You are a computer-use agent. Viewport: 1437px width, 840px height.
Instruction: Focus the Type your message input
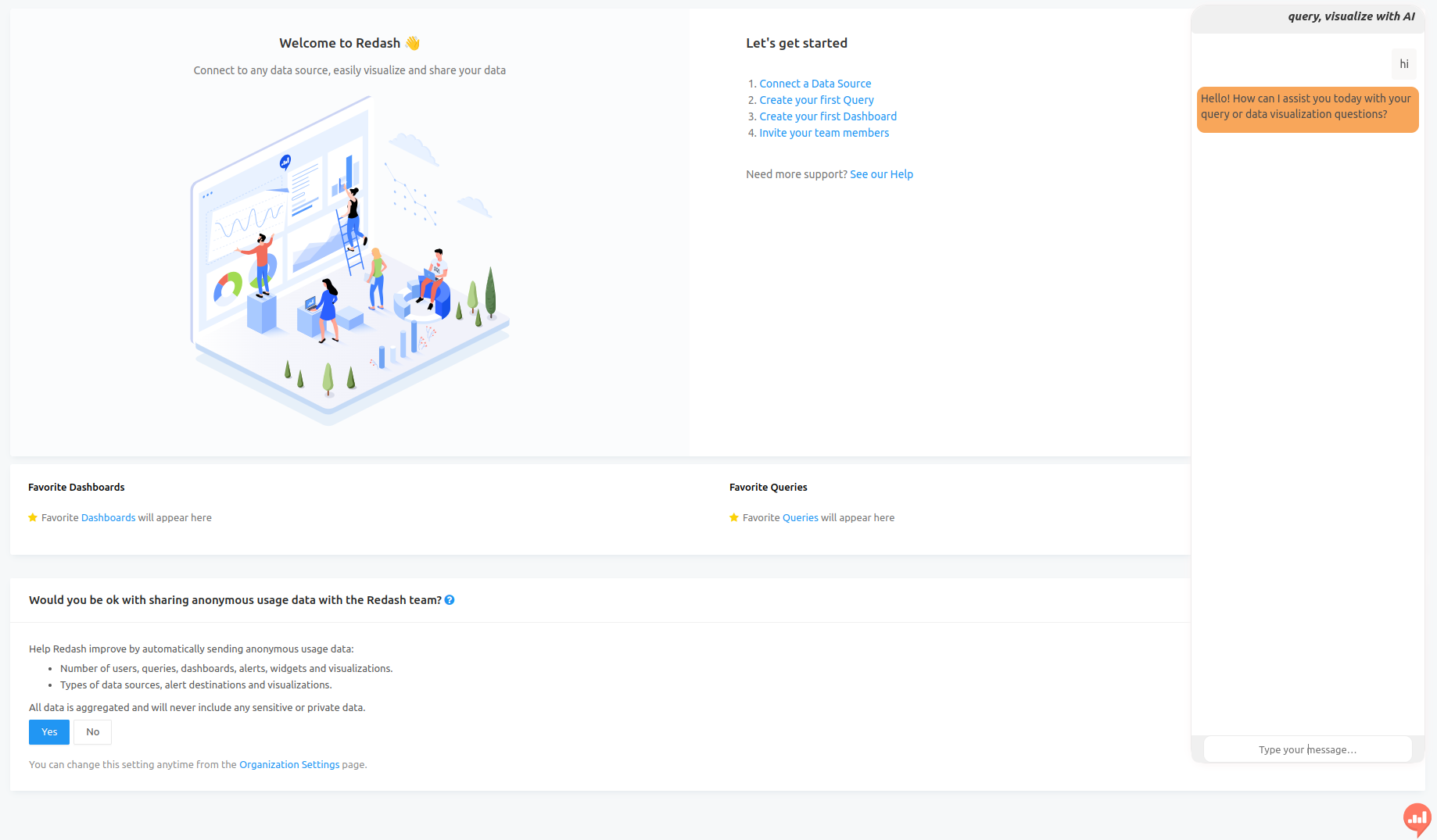coord(1307,749)
